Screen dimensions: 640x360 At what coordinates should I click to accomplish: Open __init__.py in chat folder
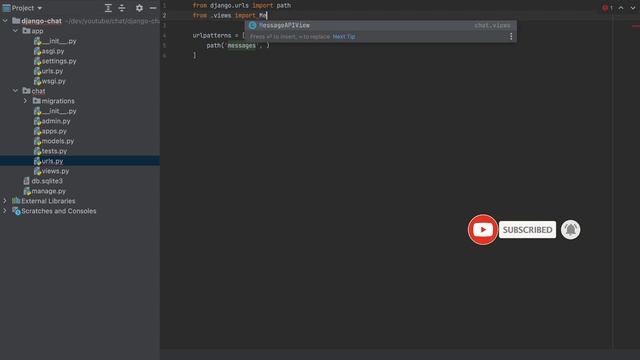click(x=59, y=111)
